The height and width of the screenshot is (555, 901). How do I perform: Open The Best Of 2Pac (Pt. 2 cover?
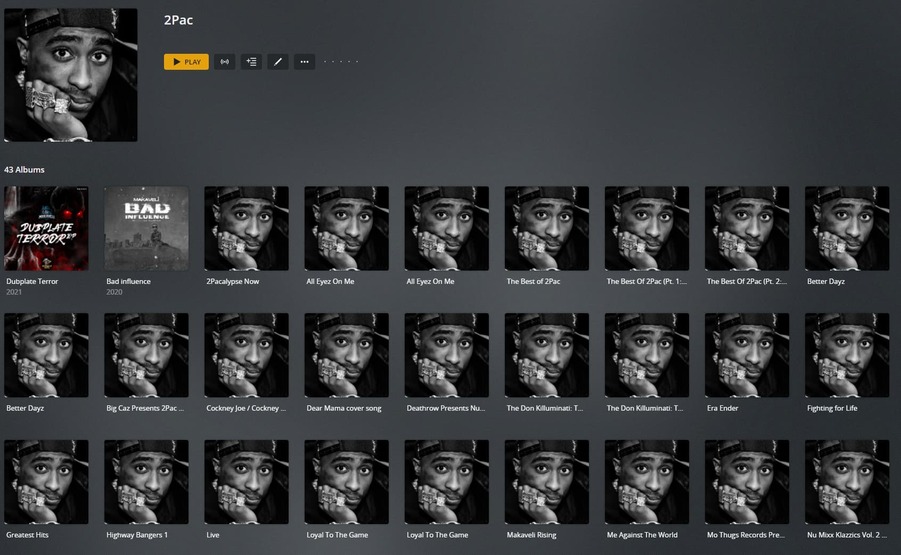point(747,228)
